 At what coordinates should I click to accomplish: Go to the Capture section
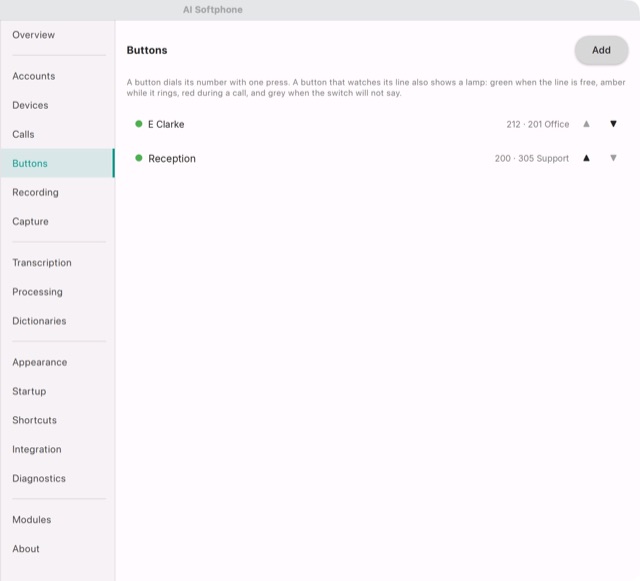(58, 221)
